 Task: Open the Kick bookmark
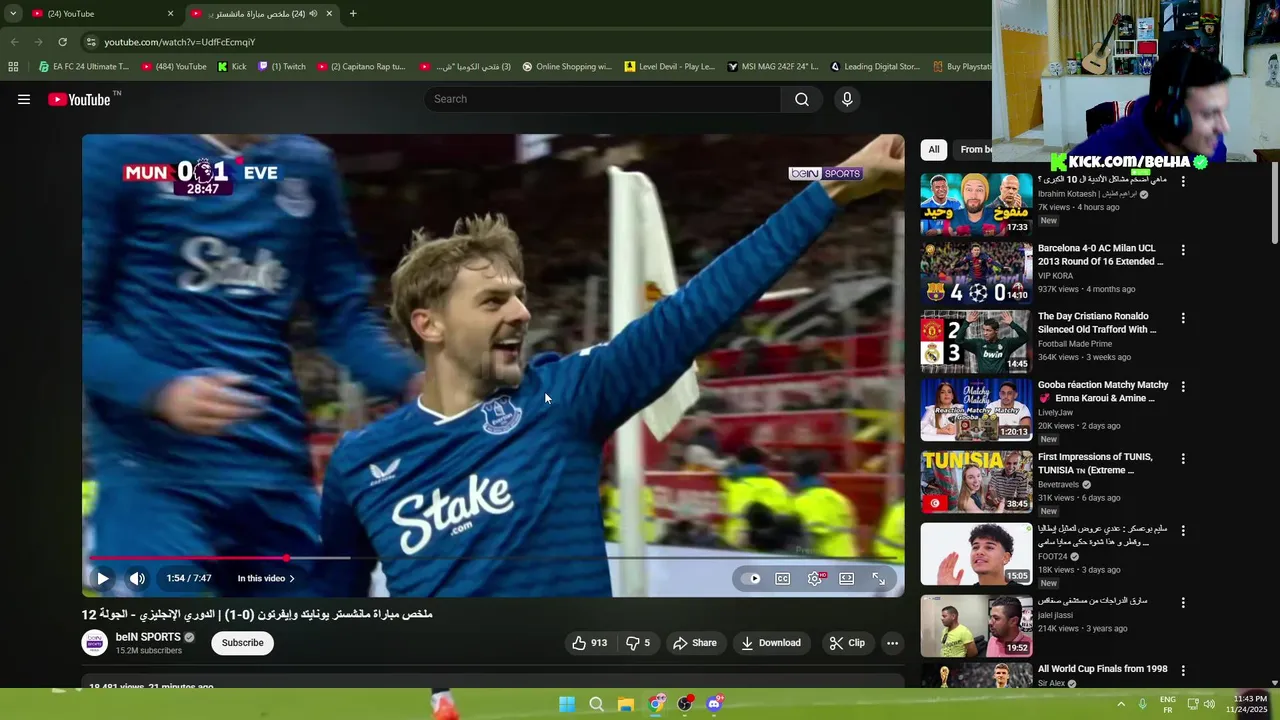click(232, 67)
